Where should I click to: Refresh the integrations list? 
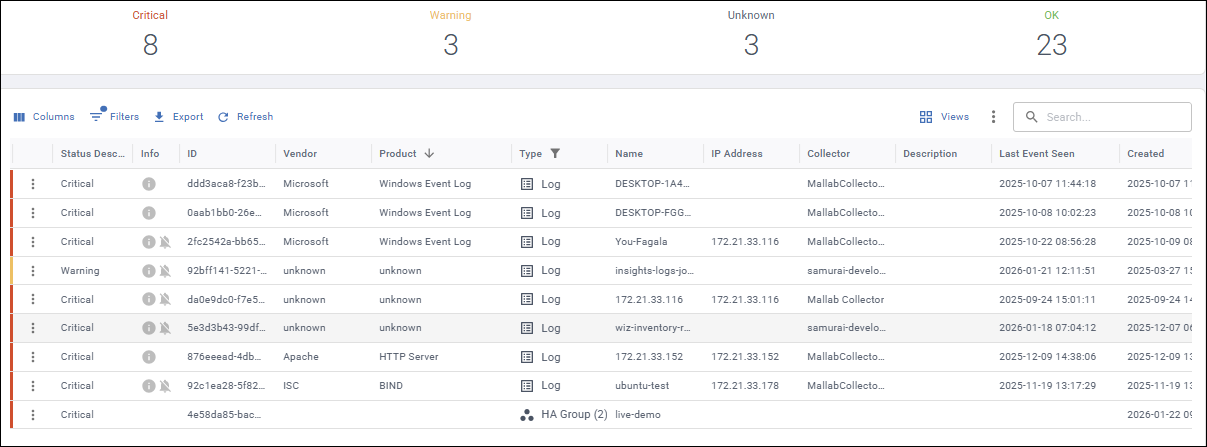[245, 117]
